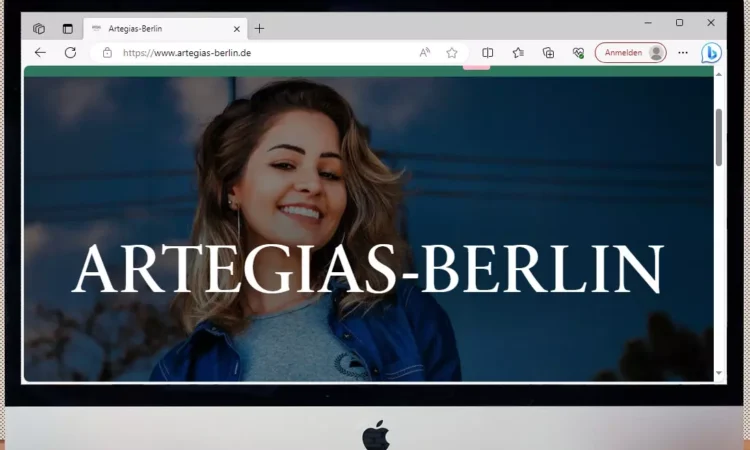Click scrollbar up arrow
The image size is (750, 450).
718,75
